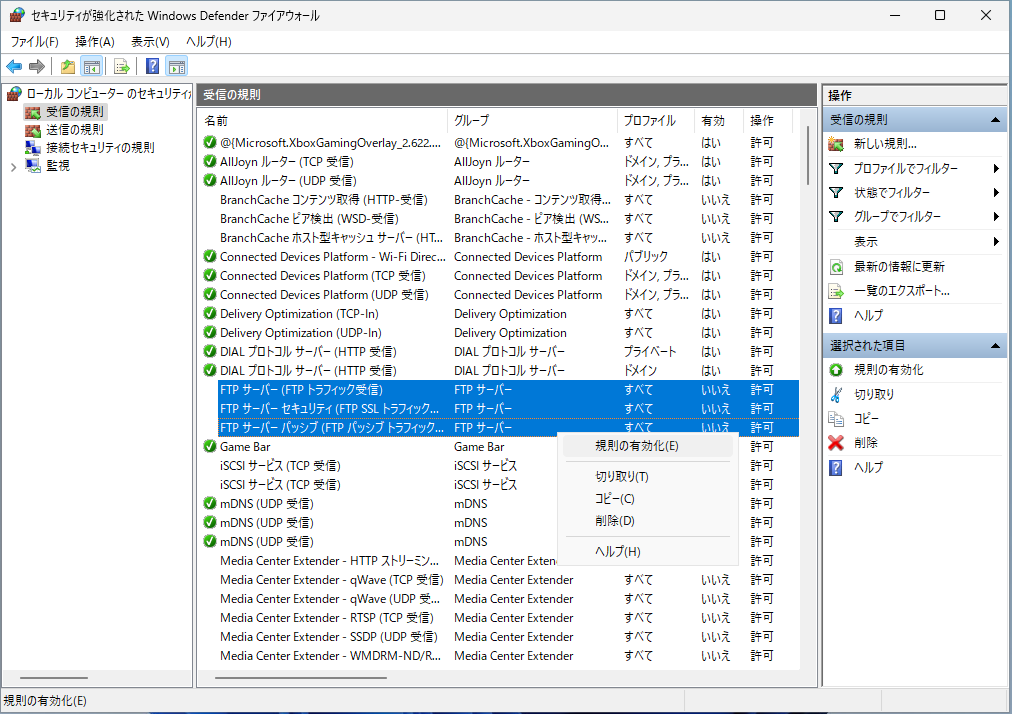Click the 送信の規則 tree icon
The height and width of the screenshot is (714, 1012).
point(33,130)
